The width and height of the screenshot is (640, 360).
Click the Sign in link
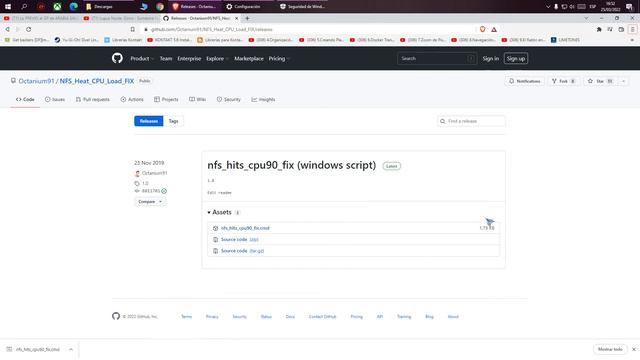[x=490, y=58]
